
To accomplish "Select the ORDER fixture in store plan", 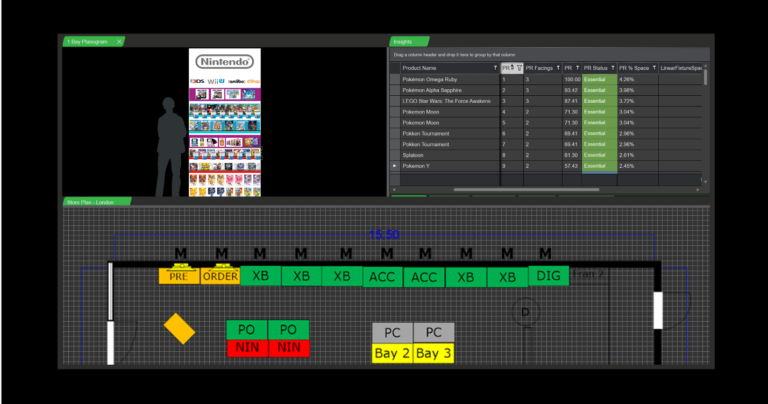I will [x=220, y=276].
